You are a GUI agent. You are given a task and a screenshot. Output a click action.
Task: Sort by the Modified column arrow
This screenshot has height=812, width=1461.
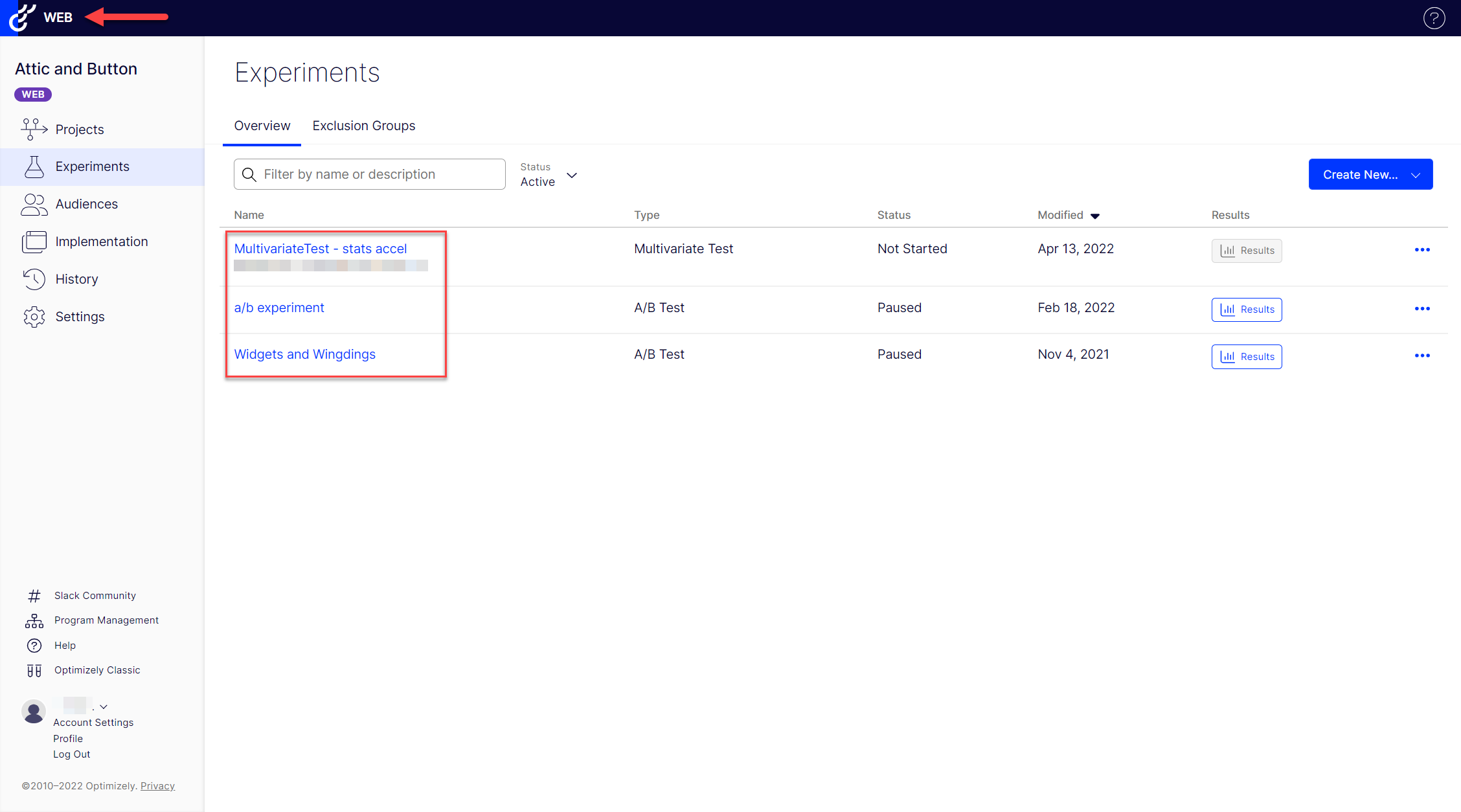(1095, 216)
